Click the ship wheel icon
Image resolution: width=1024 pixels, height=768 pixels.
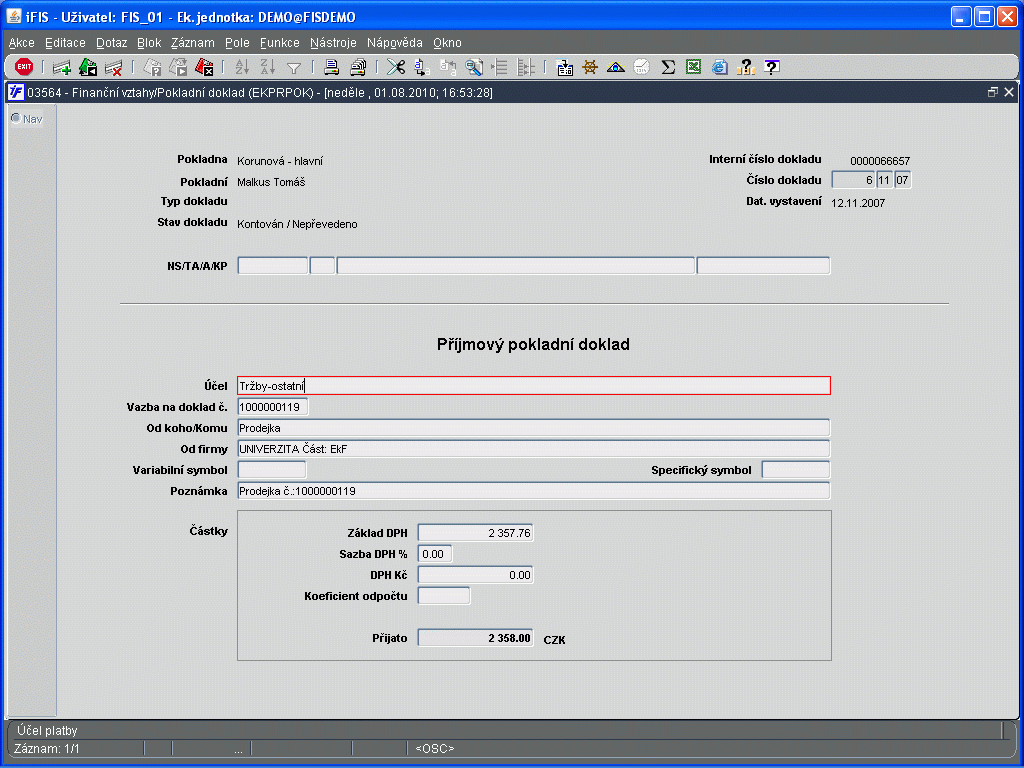tap(590, 67)
